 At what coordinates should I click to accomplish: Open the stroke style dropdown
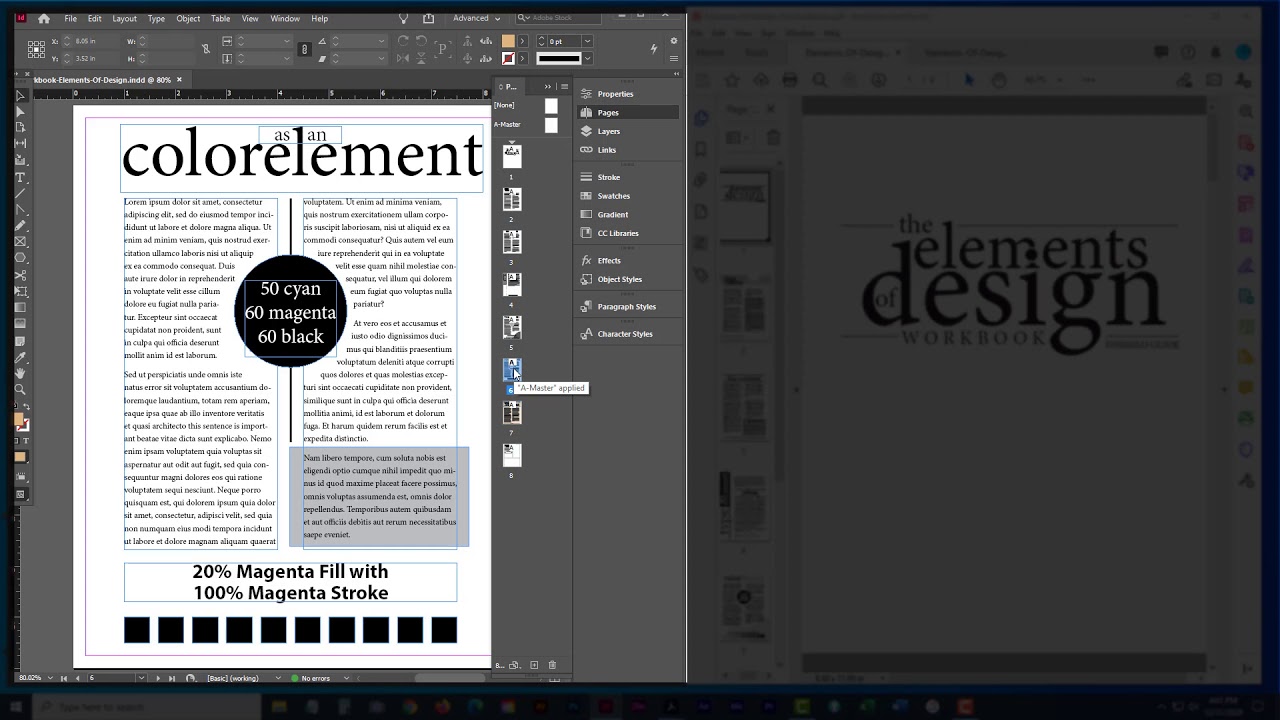tap(587, 58)
